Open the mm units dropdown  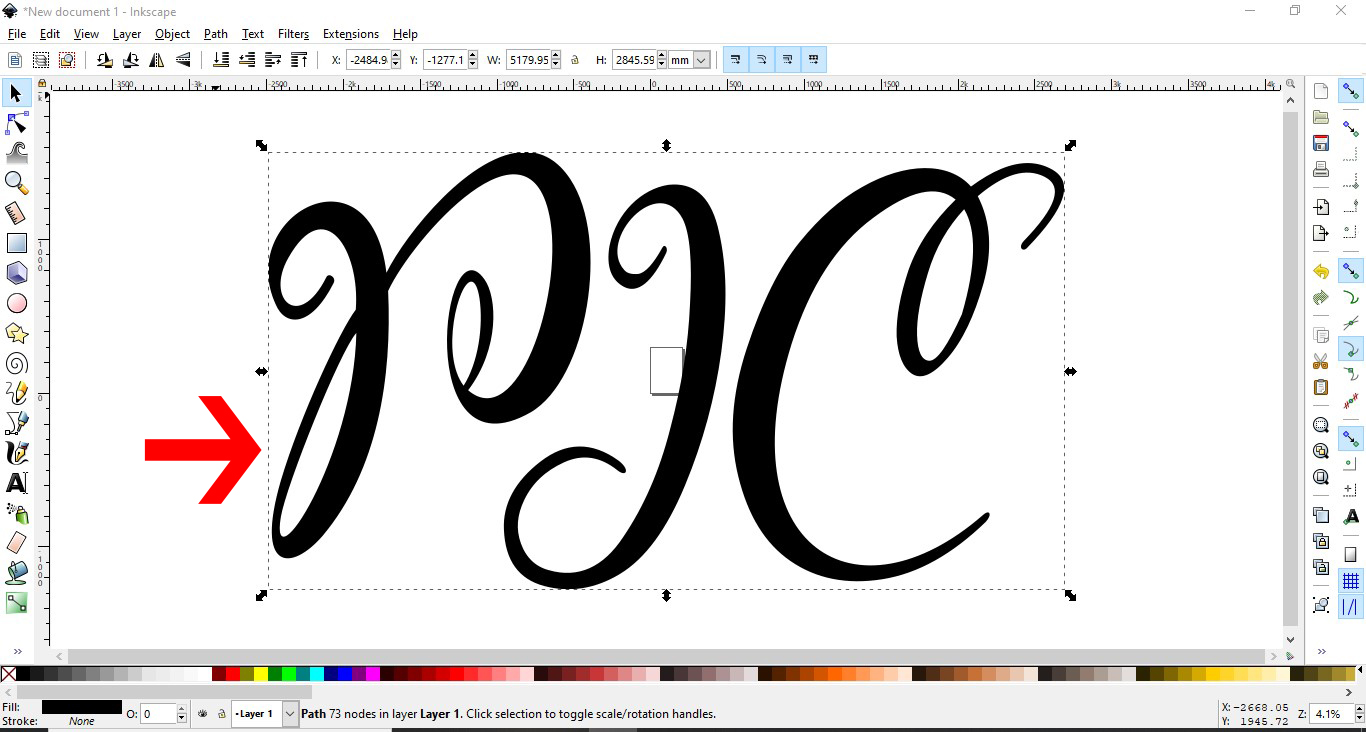(x=702, y=60)
